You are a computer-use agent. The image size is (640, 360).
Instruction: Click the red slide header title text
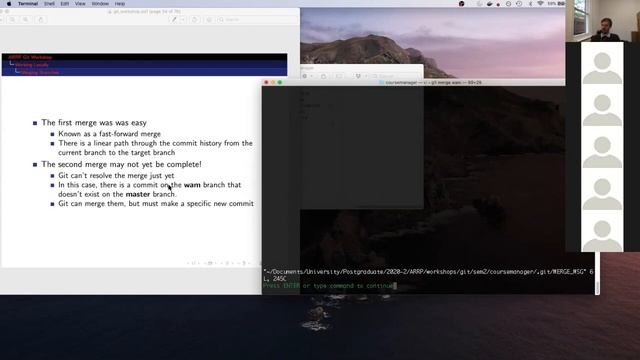pos(30,58)
